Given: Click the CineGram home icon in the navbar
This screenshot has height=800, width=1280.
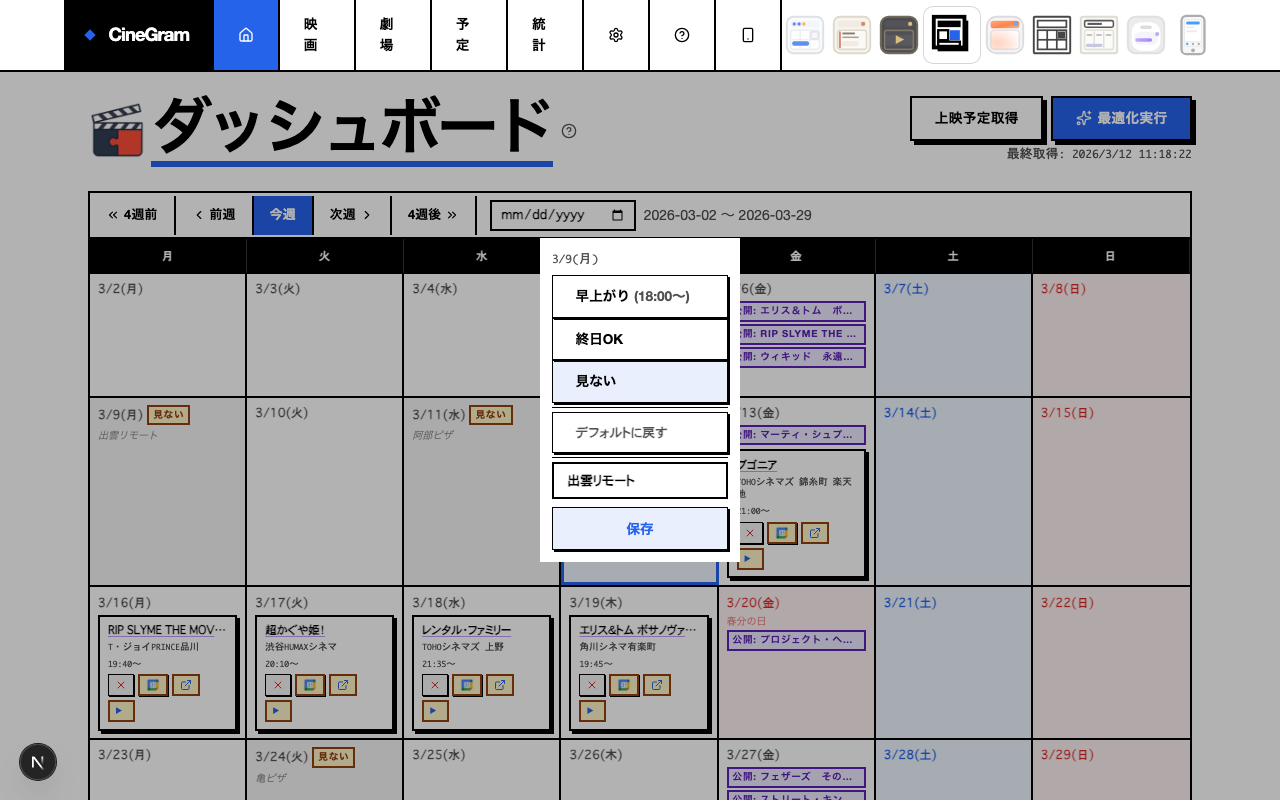Looking at the screenshot, I should pos(246,34).
